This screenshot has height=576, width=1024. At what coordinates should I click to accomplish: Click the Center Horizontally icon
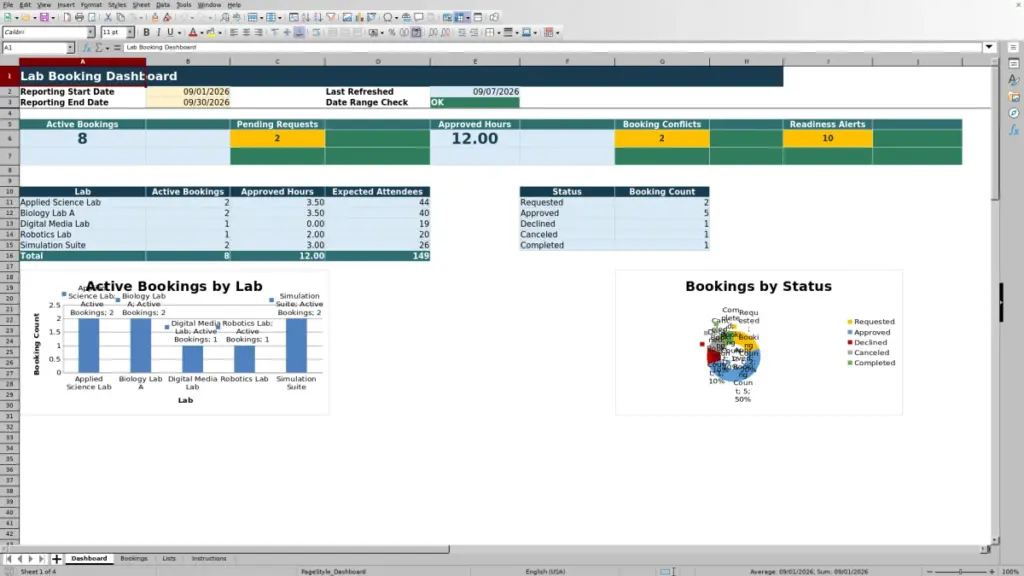tap(246, 32)
